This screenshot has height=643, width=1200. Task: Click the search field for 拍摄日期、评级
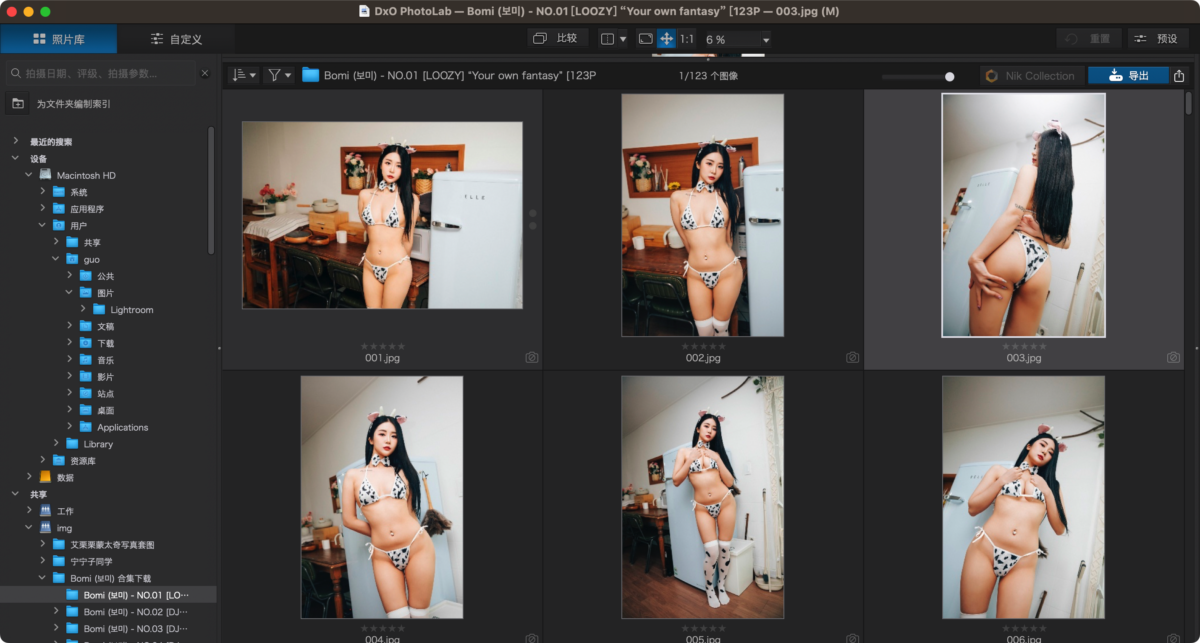click(100, 73)
